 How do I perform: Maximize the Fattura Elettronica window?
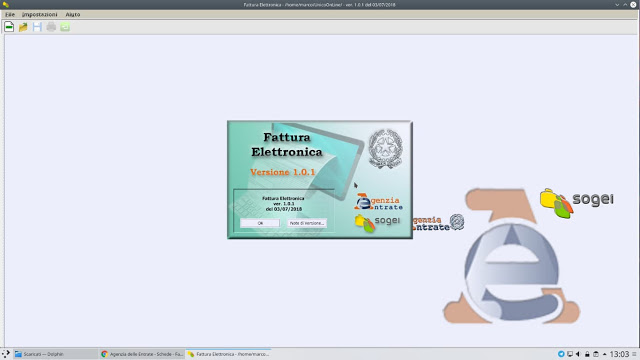pyautogui.click(x=625, y=4)
